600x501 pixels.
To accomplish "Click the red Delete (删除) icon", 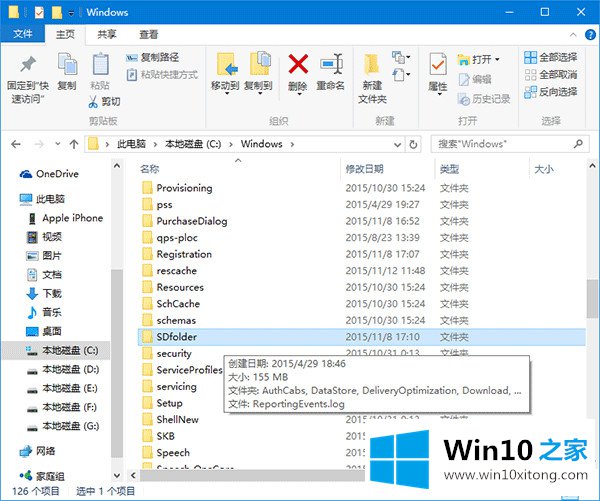I will tap(298, 64).
